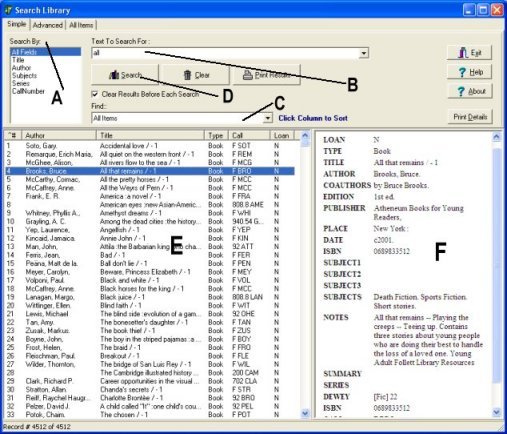The height and width of the screenshot is (434, 507).
Task: Click the About question mark icon
Action: 461,91
